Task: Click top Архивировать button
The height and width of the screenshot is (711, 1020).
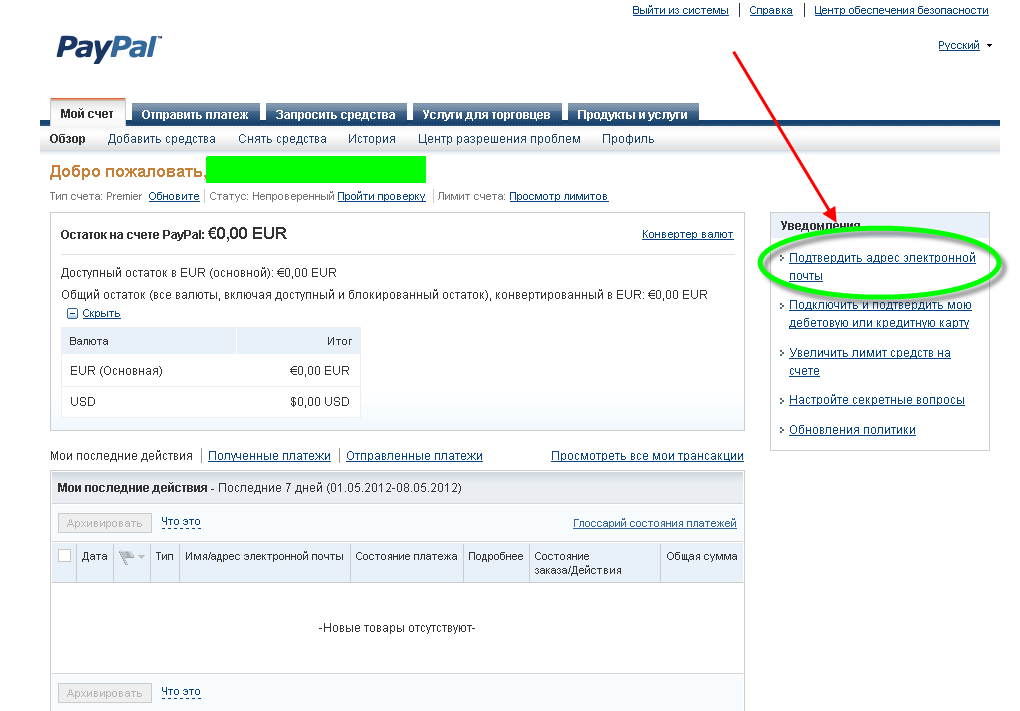Action: pyautogui.click(x=105, y=523)
